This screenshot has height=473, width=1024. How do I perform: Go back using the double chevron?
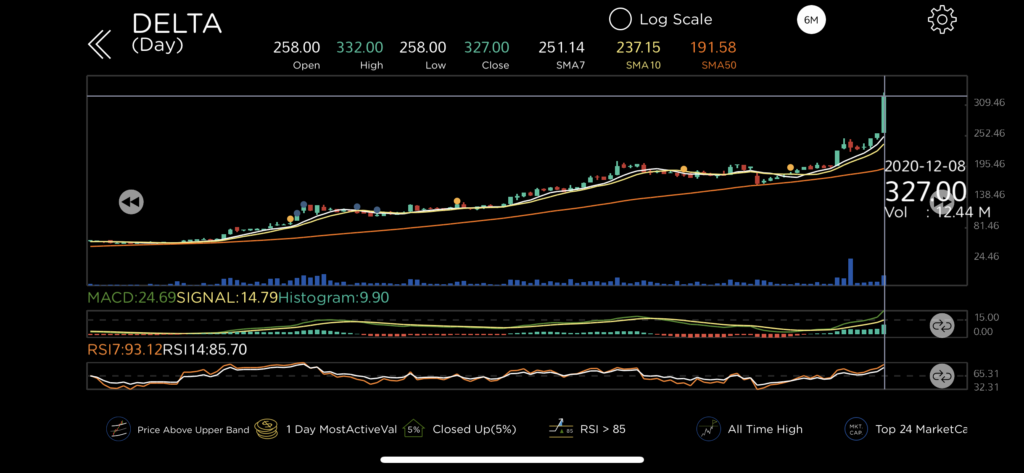(x=98, y=43)
